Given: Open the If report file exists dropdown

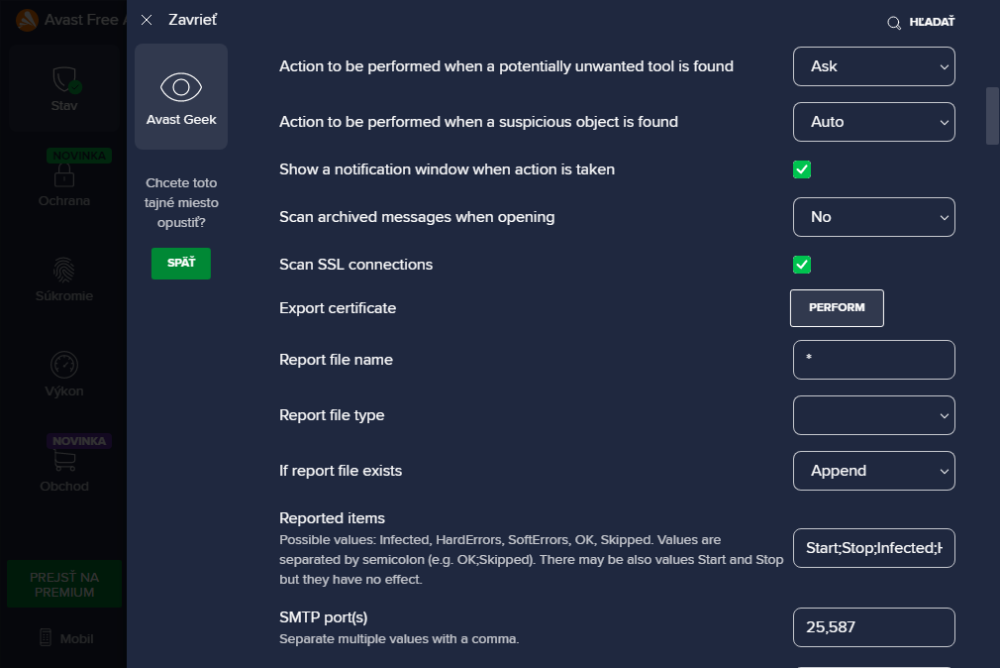Looking at the screenshot, I should pos(873,471).
